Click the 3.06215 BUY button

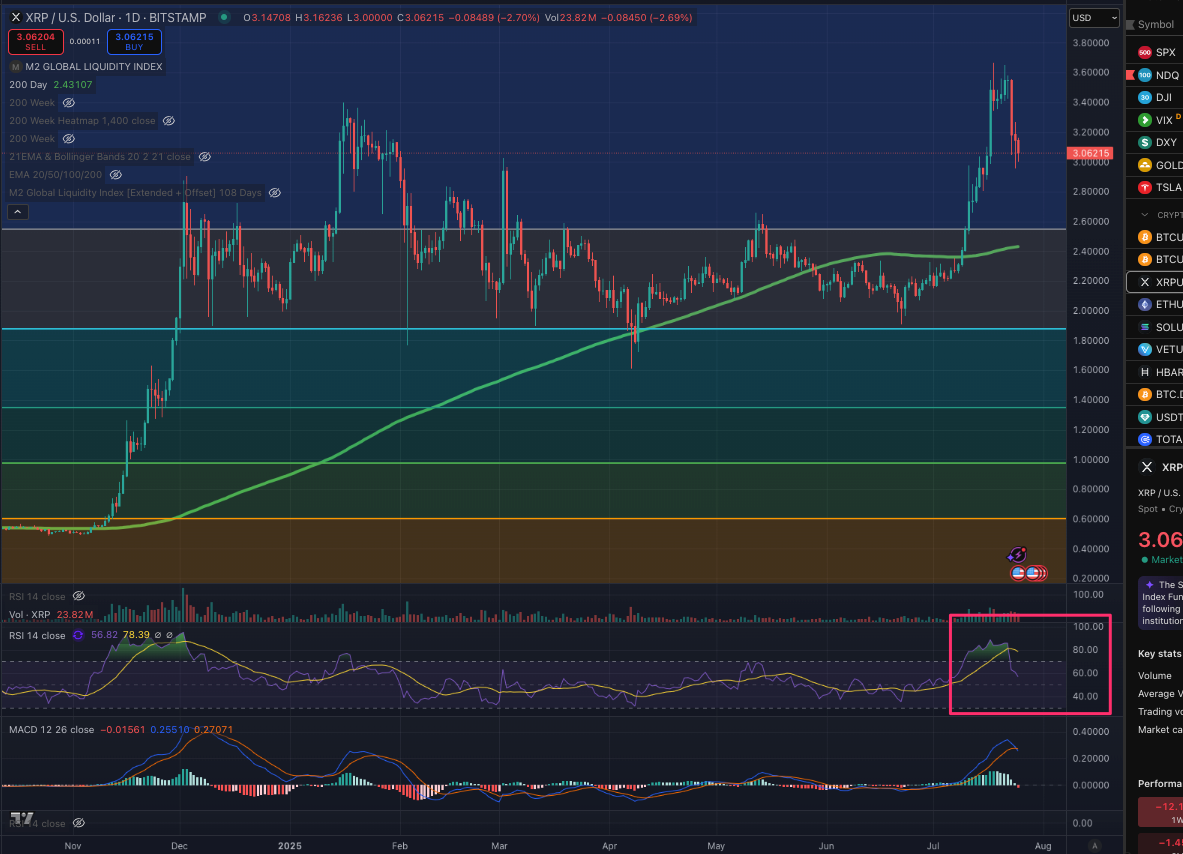134,41
